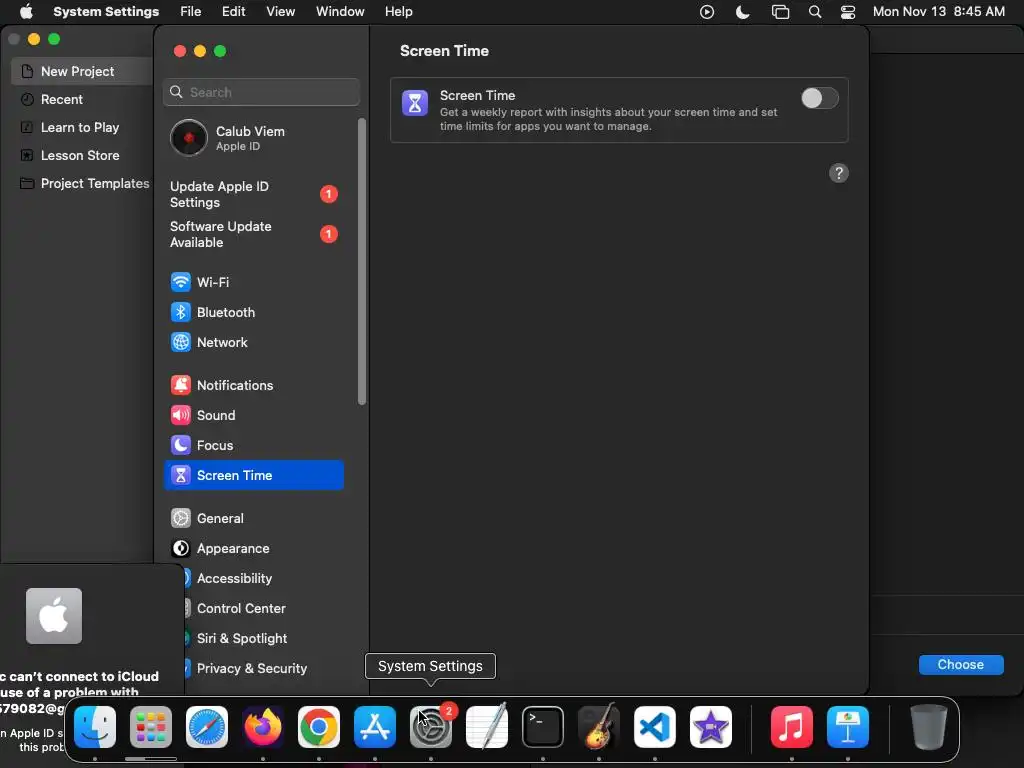Open the System Settings app menu
Viewport: 1024px width, 768px height.
point(106,12)
